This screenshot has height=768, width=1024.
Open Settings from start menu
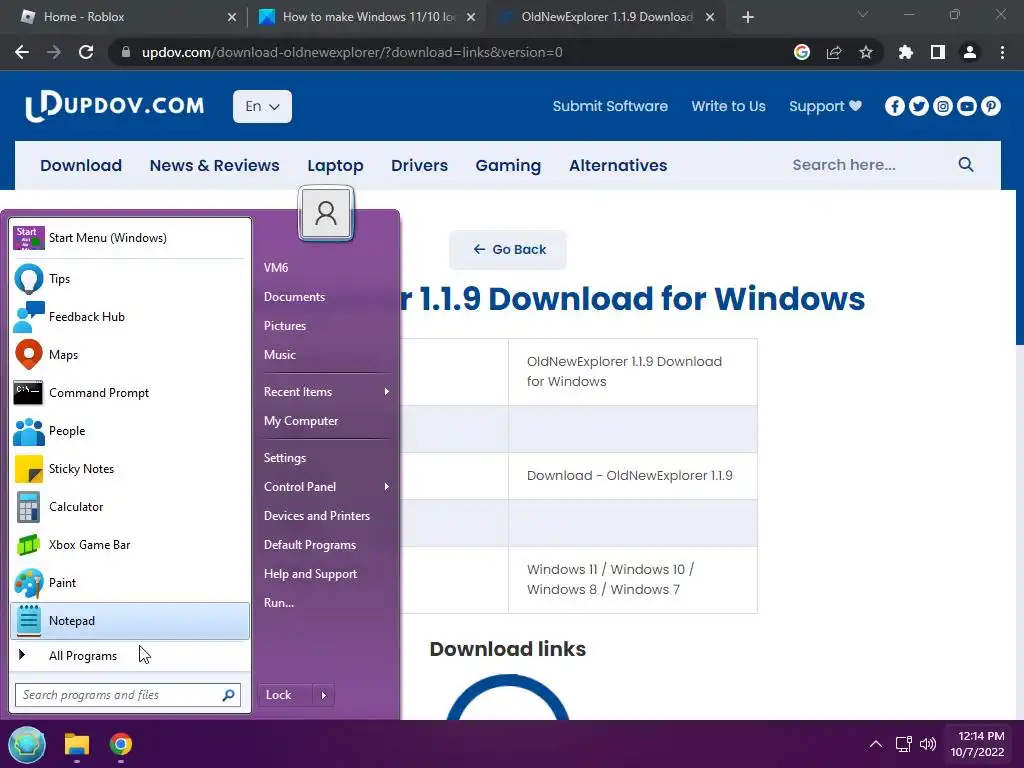285,458
